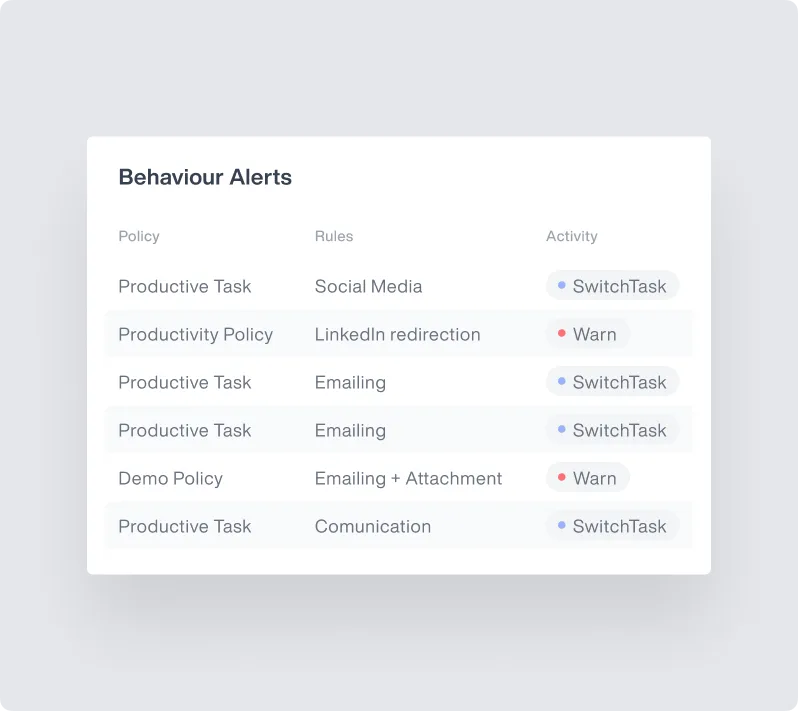This screenshot has height=711, width=798.
Task: Click the Warn badge for Demo Policy
Action: (588, 477)
